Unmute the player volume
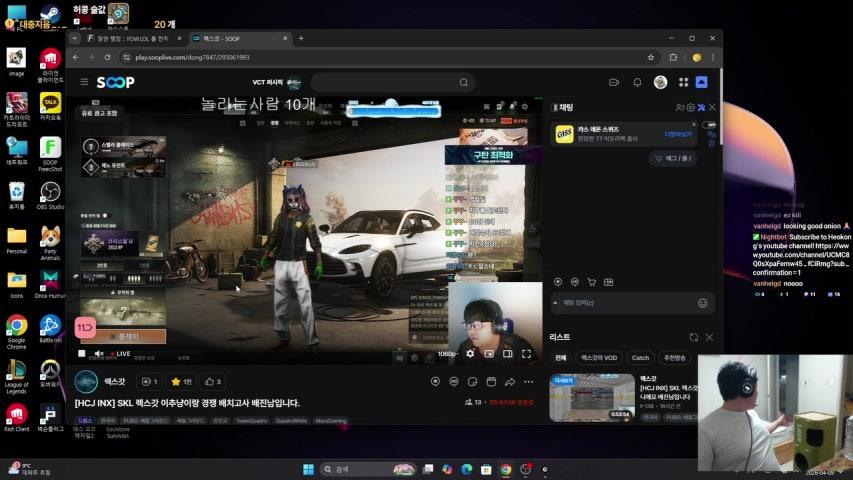 [99, 354]
